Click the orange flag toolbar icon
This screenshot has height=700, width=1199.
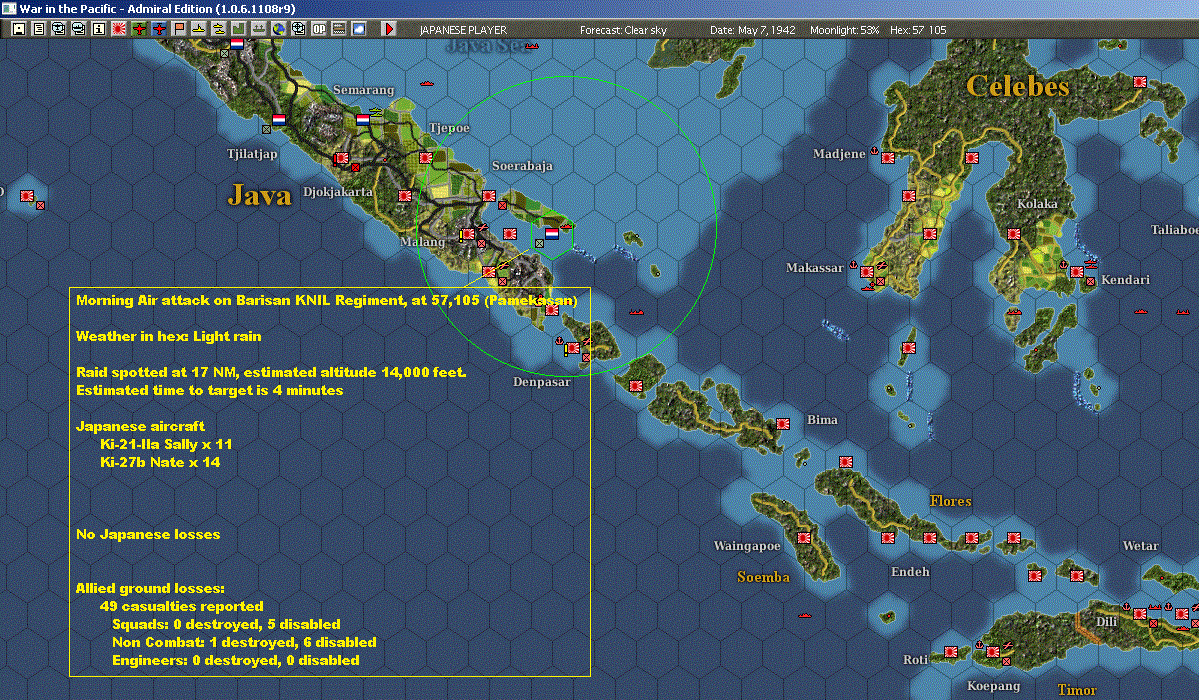pos(179,28)
